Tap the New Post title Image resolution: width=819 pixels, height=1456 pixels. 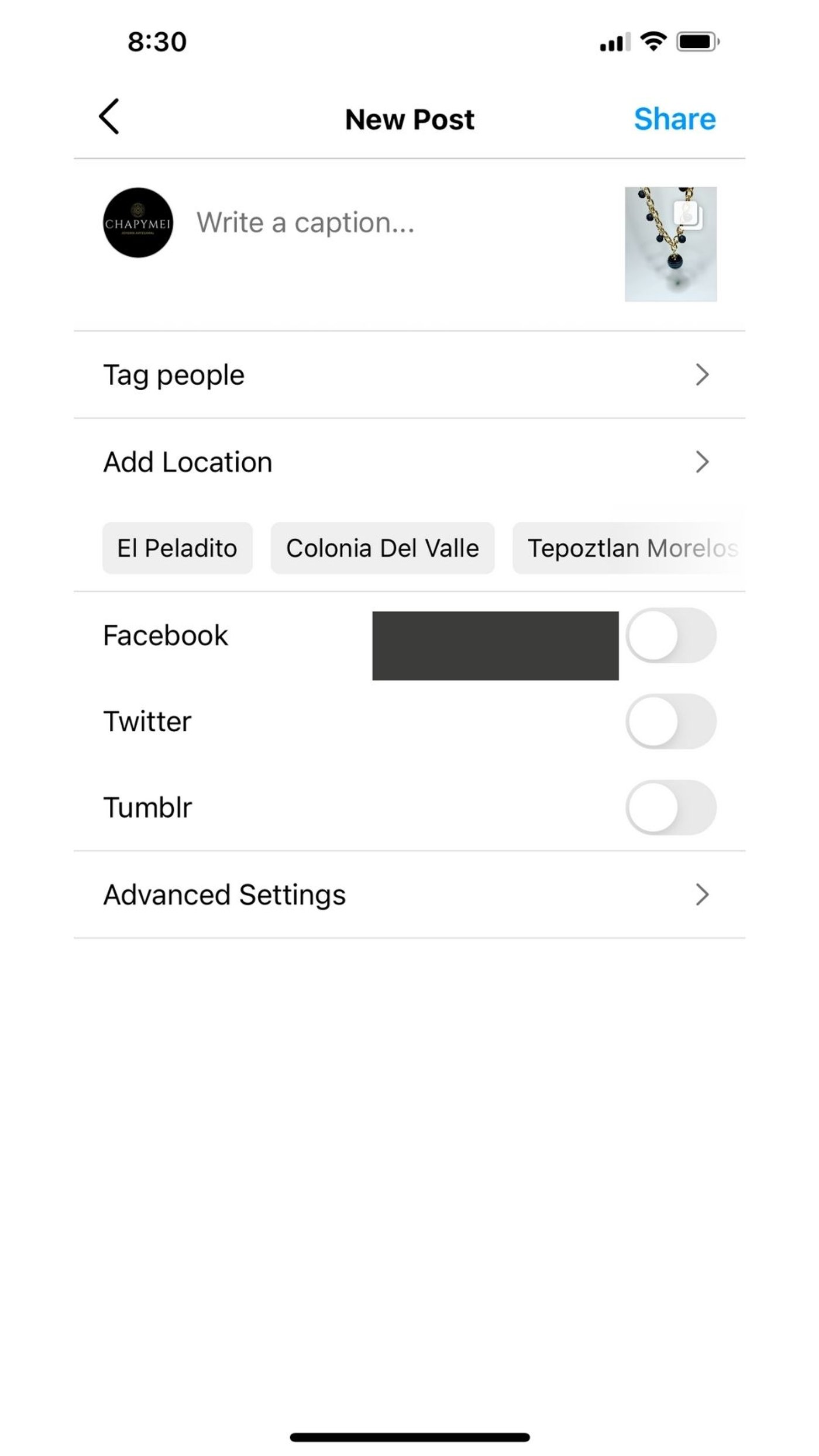(409, 119)
